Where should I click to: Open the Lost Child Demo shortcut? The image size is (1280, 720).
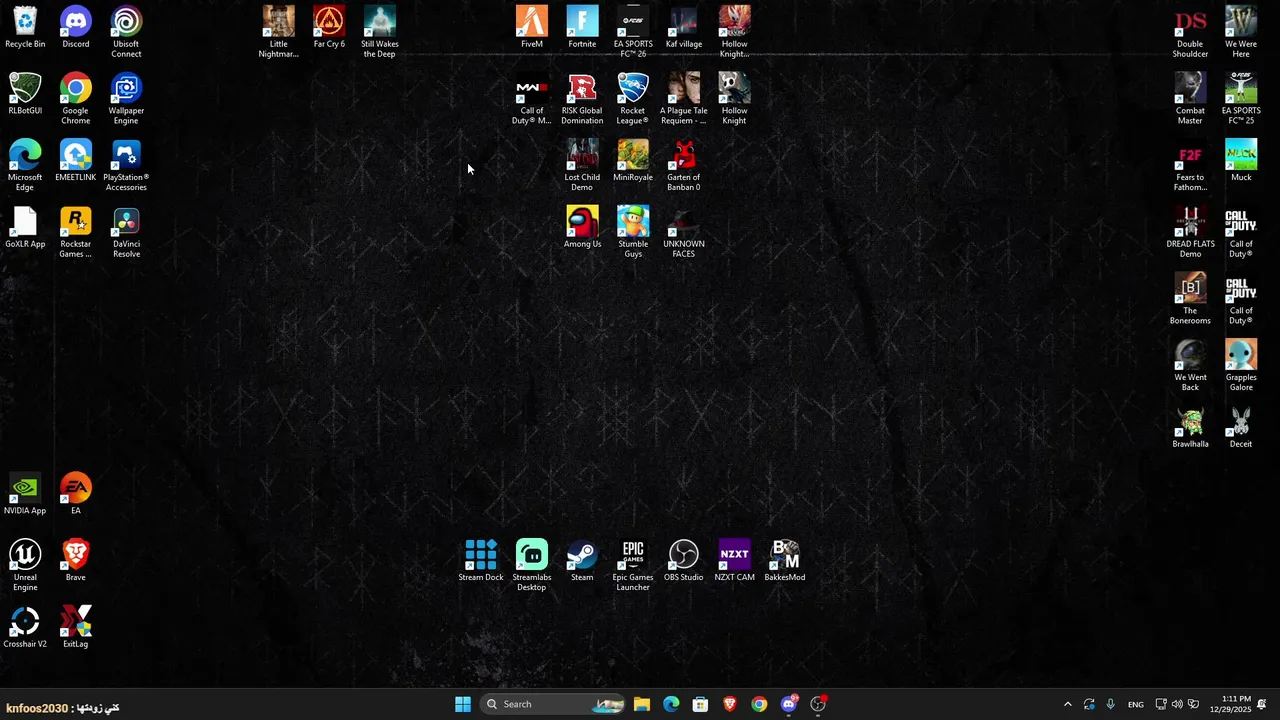tap(582, 166)
